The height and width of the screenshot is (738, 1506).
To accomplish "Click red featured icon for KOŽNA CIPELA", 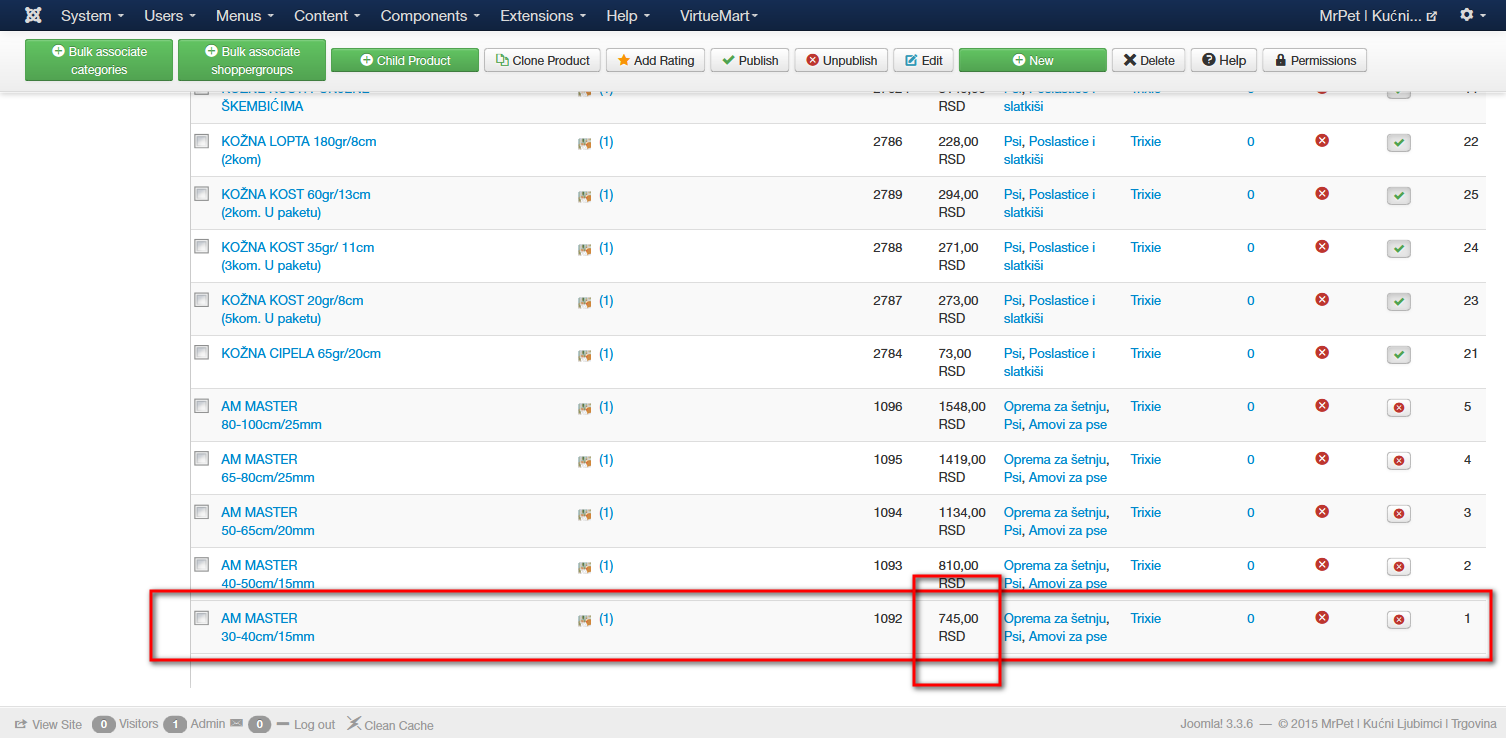I will click(1322, 352).
